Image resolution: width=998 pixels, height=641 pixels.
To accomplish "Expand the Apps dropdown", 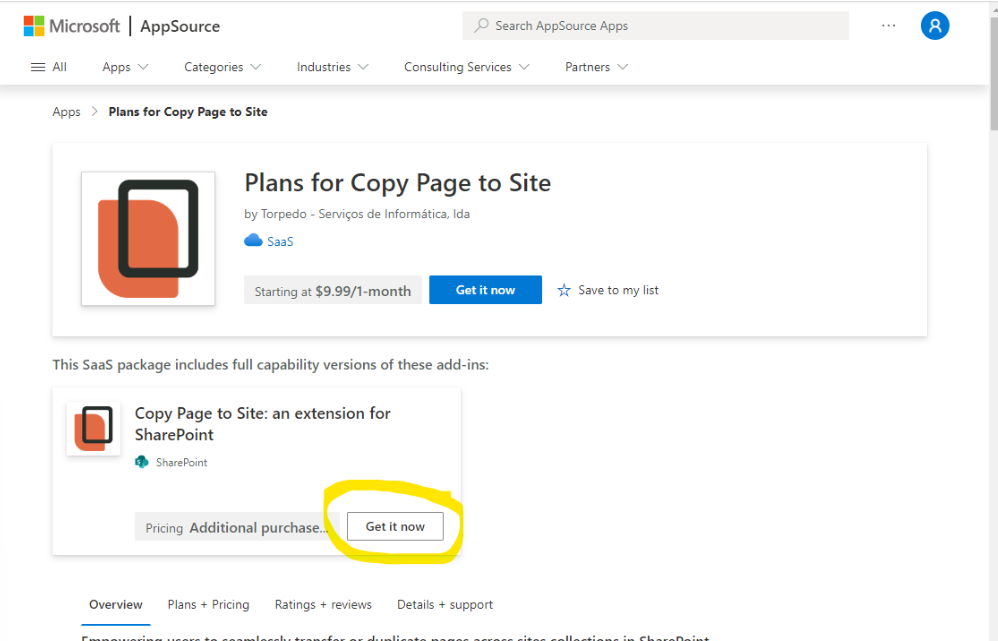I will pos(125,67).
